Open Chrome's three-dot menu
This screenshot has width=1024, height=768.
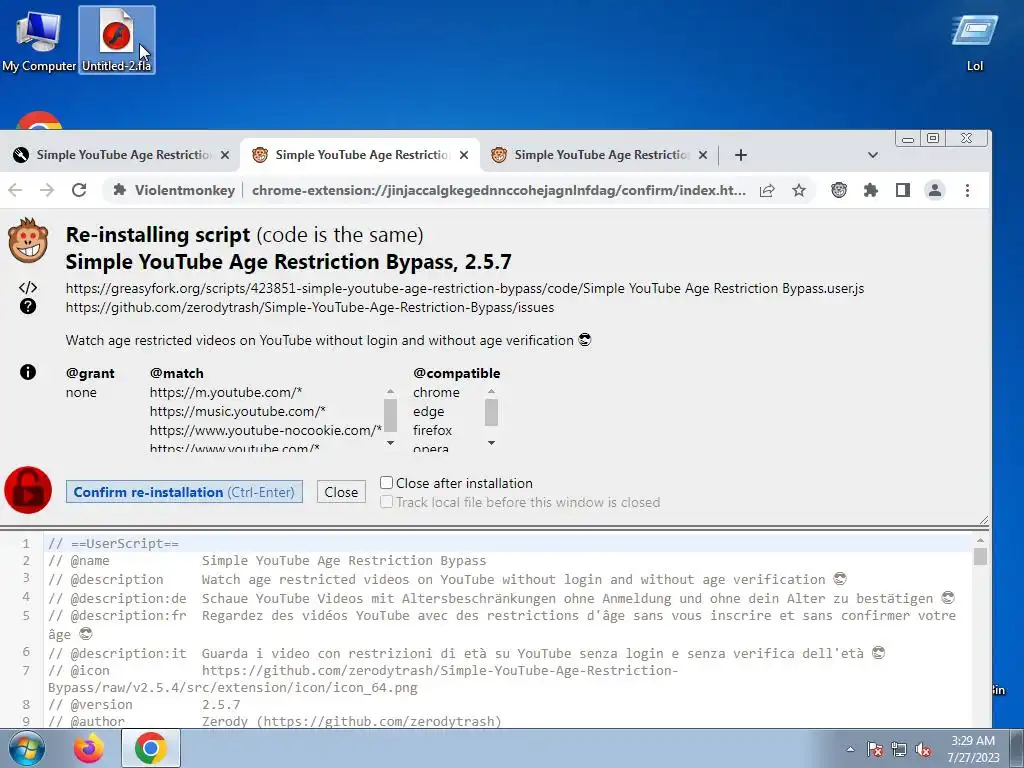[967, 190]
